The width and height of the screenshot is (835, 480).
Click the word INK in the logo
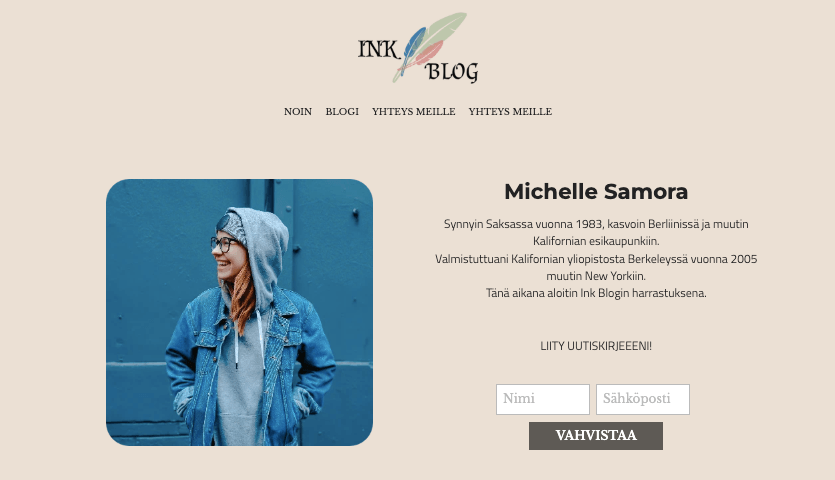[378, 49]
